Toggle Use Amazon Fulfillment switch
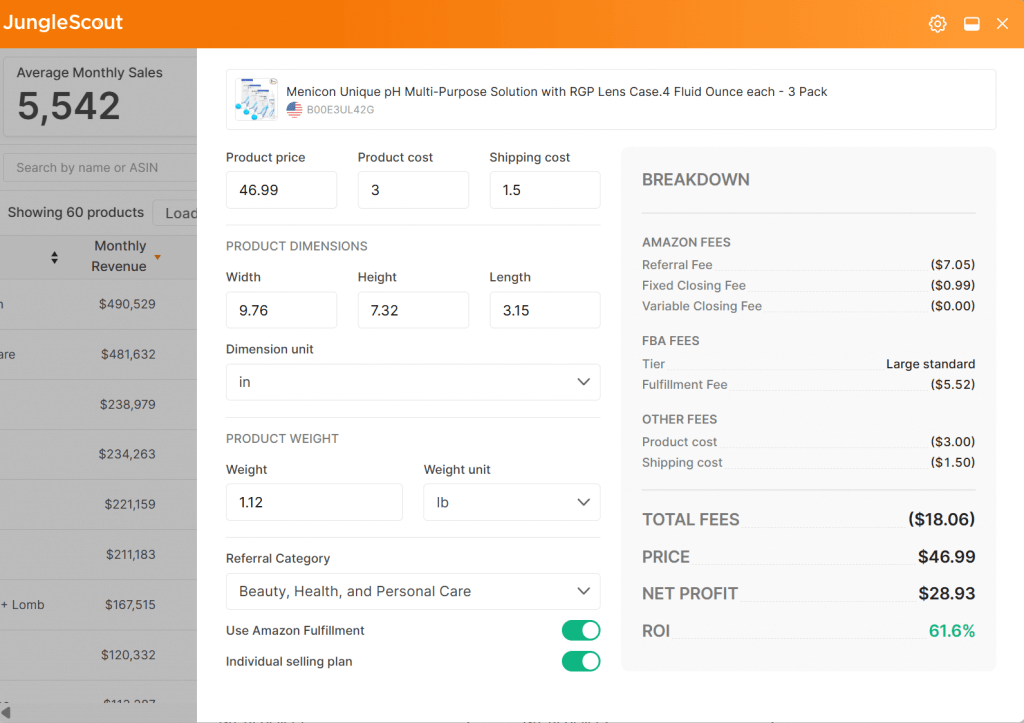1024x723 pixels. pos(581,630)
